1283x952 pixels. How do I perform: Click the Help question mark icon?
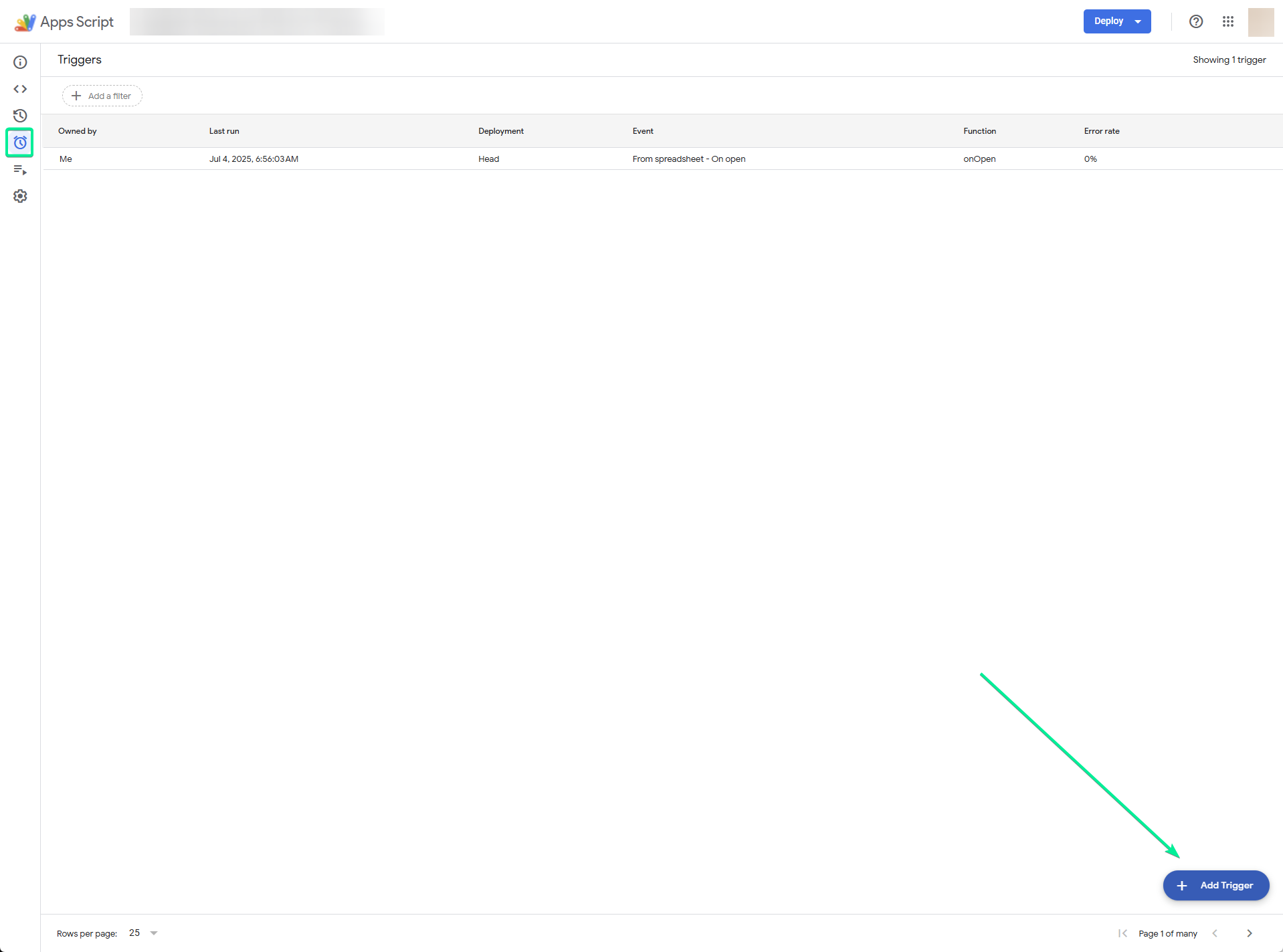pyautogui.click(x=1196, y=21)
